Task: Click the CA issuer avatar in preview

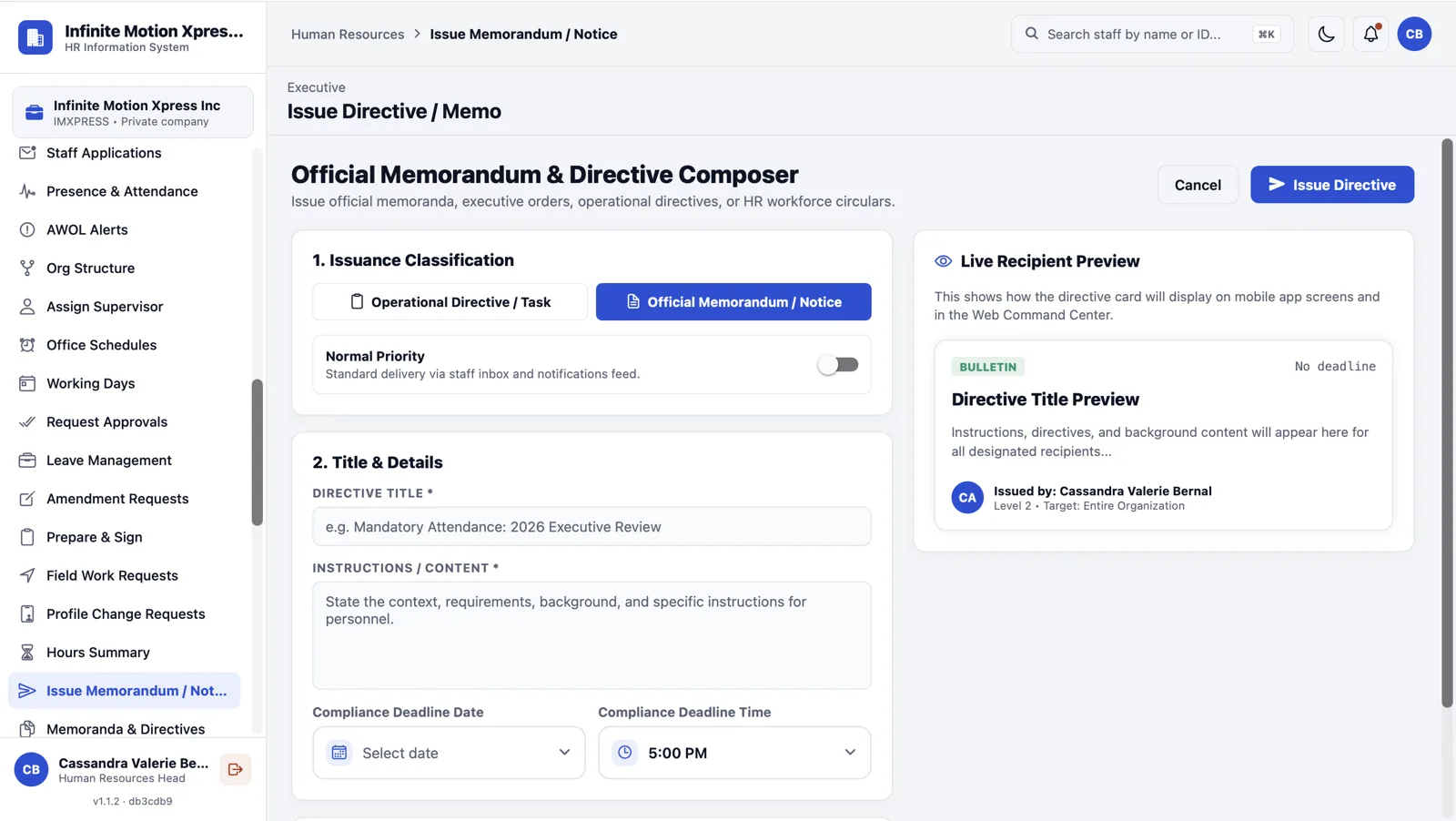Action: pyautogui.click(x=967, y=498)
